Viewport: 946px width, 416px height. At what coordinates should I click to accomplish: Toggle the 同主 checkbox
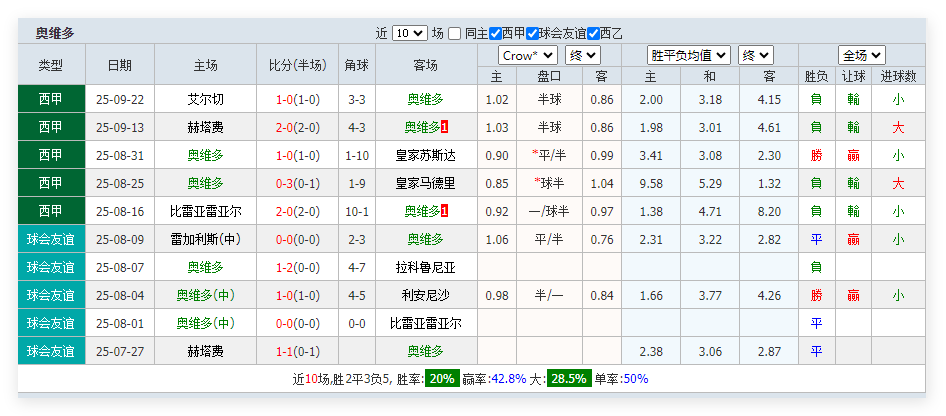[x=455, y=33]
